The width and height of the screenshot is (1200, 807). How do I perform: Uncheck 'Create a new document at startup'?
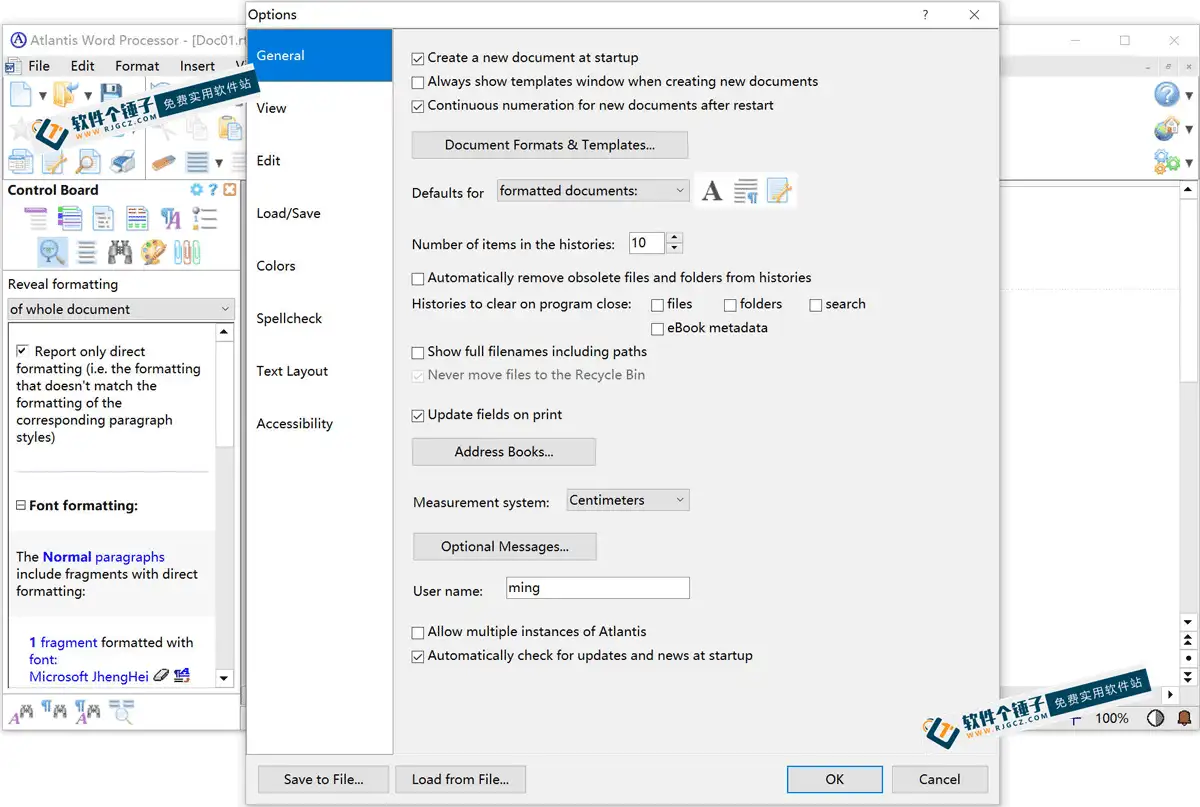point(418,58)
